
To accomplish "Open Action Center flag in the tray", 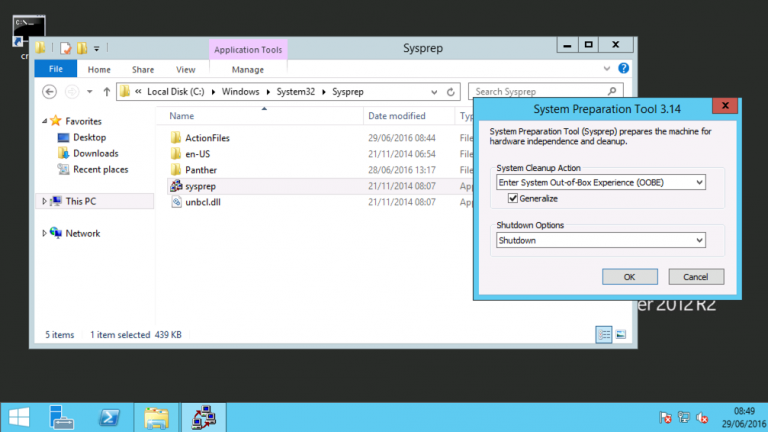I will tap(665, 418).
